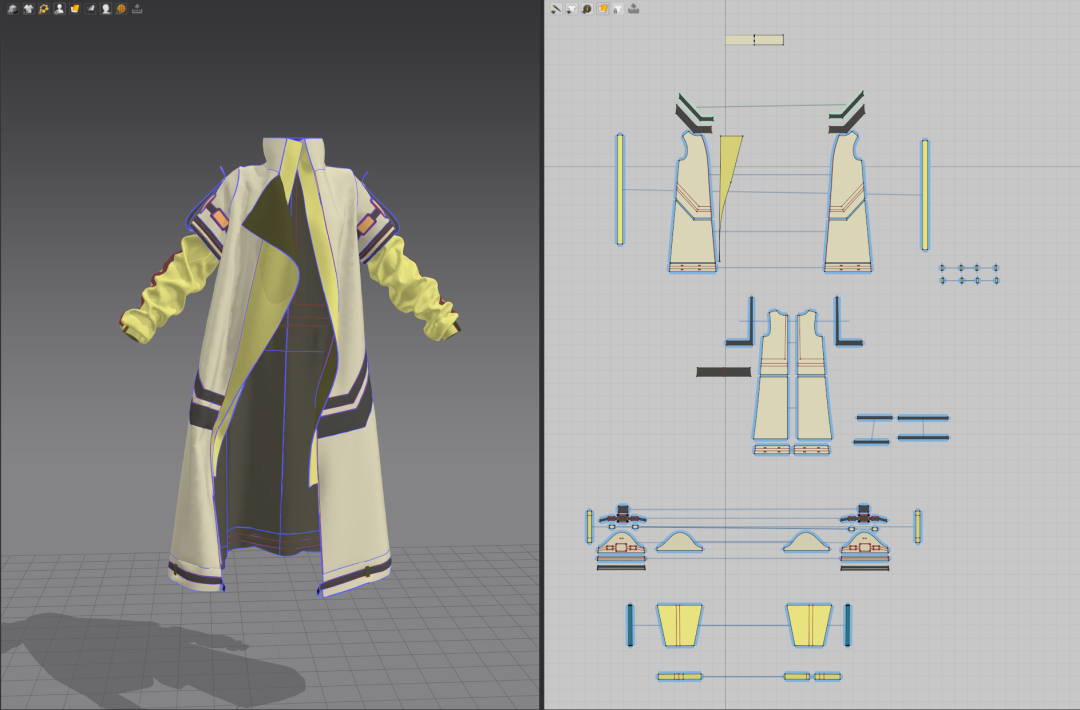Select the right yellow trapezoid sleeve pattern
Screen dimensions: 1080x710
pyautogui.click(x=809, y=625)
